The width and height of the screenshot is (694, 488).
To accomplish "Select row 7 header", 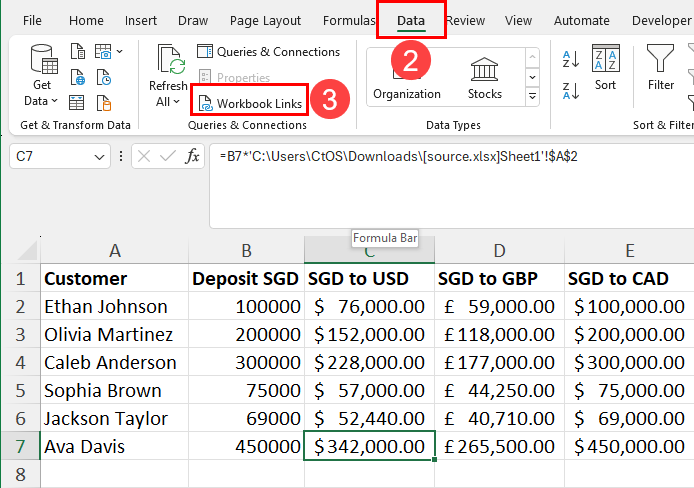I will [x=20, y=446].
